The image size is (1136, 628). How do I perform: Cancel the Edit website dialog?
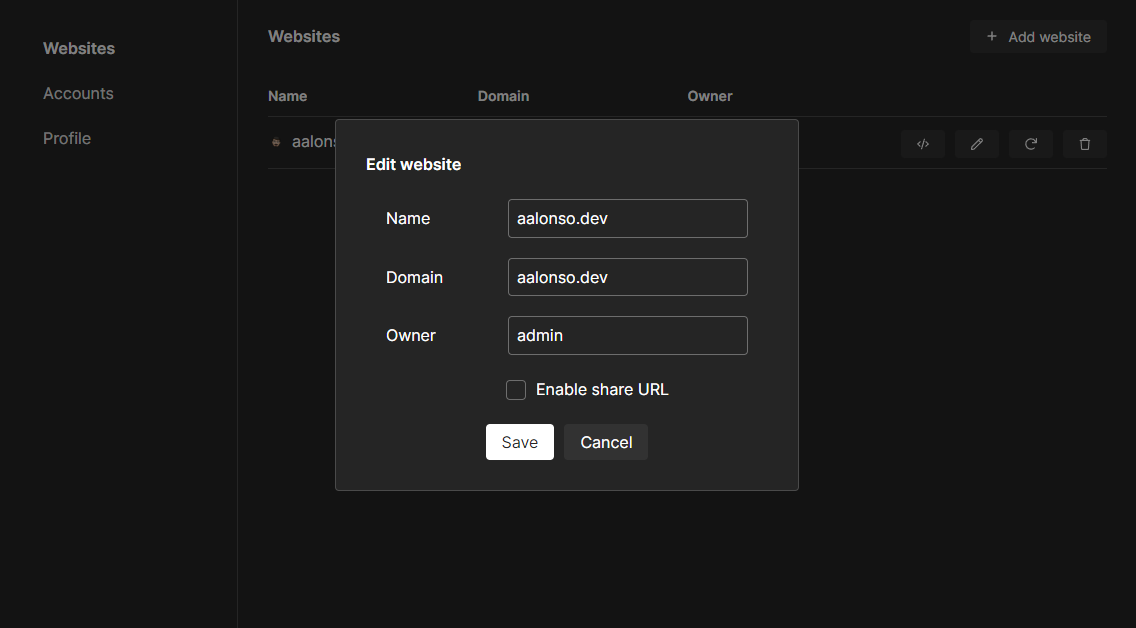click(x=605, y=442)
